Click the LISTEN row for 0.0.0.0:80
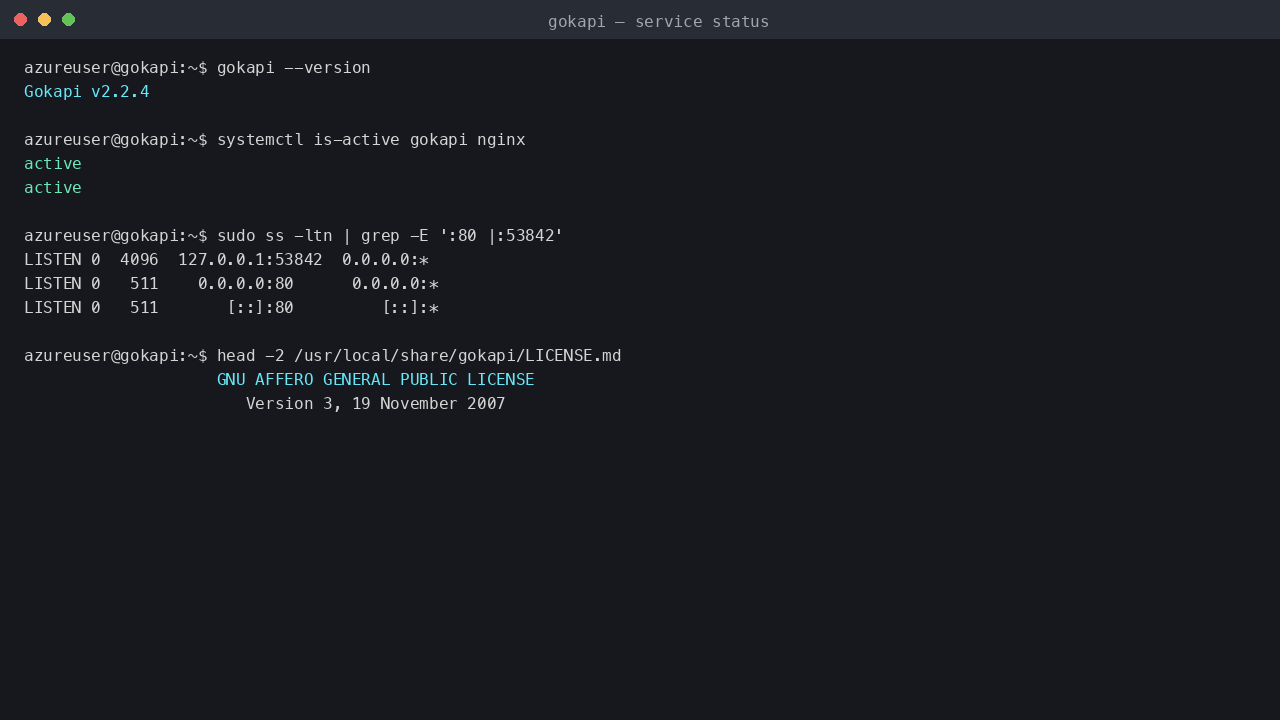 coord(232,284)
